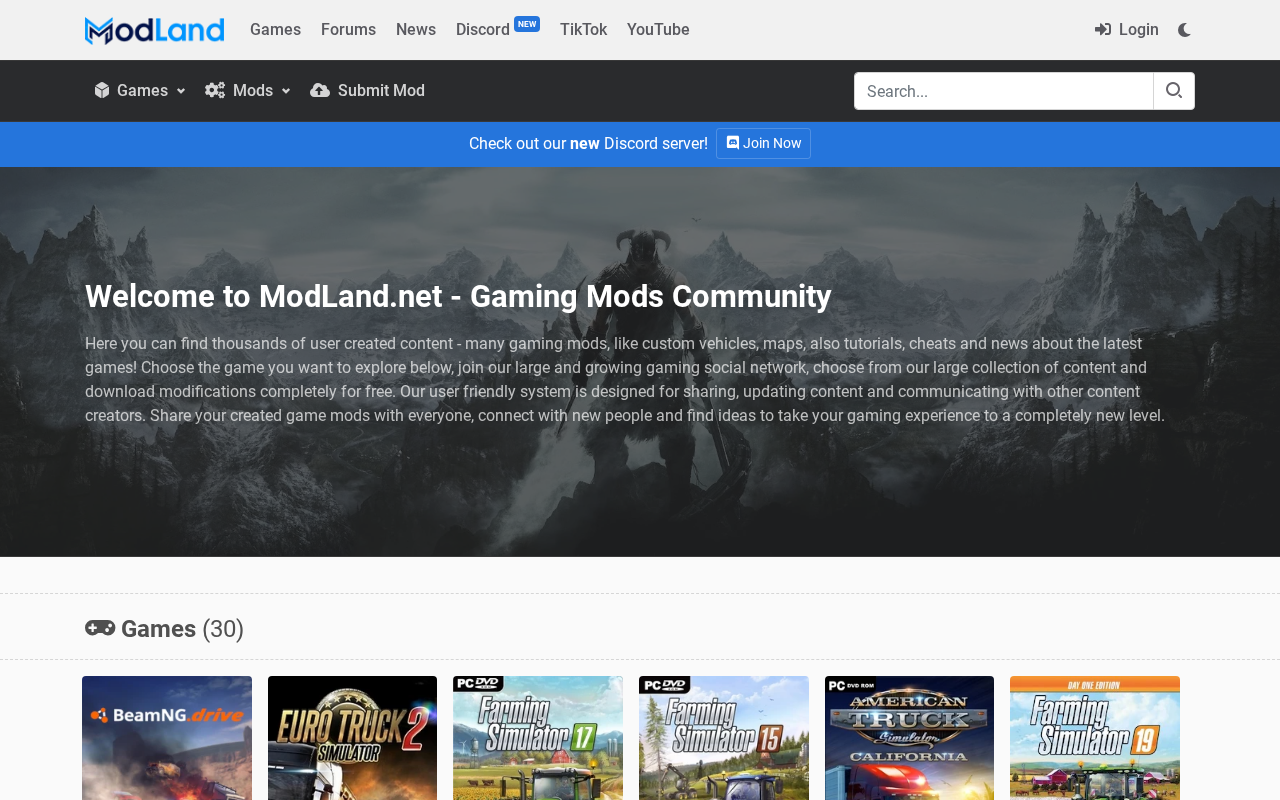This screenshot has width=1280, height=800.
Task: Expand the Games dropdown in the dark bar
Action: click(140, 91)
